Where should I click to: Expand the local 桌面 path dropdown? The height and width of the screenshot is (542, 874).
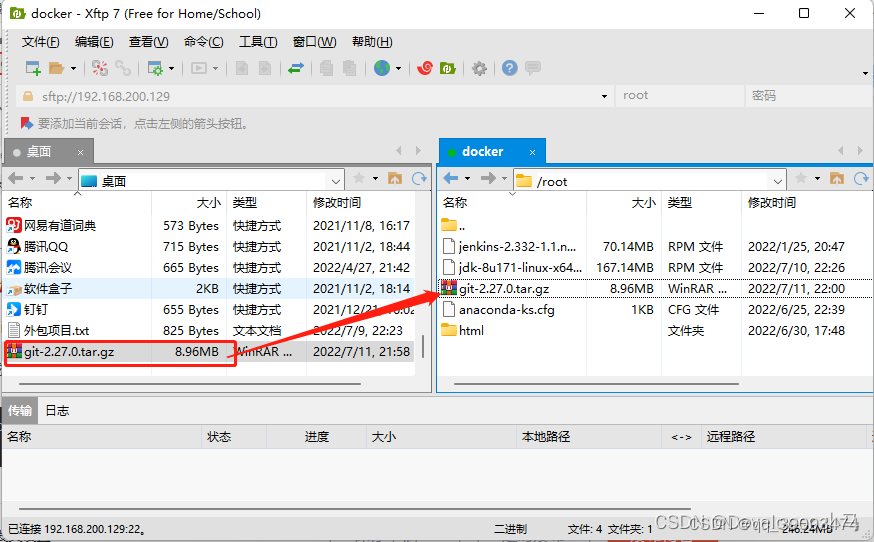click(336, 181)
